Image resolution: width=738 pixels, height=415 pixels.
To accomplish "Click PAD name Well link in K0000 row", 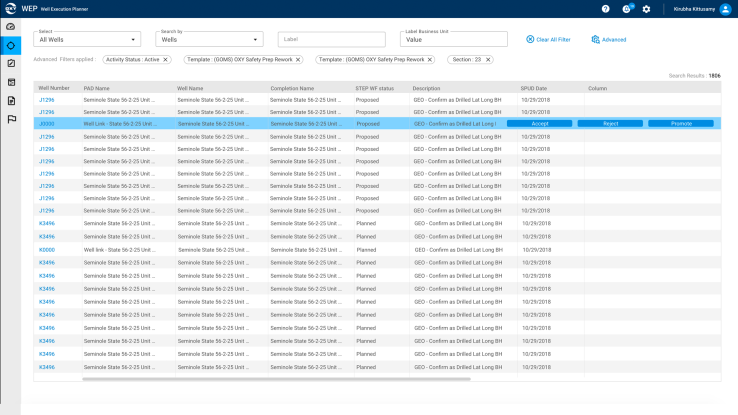I will coord(120,250).
